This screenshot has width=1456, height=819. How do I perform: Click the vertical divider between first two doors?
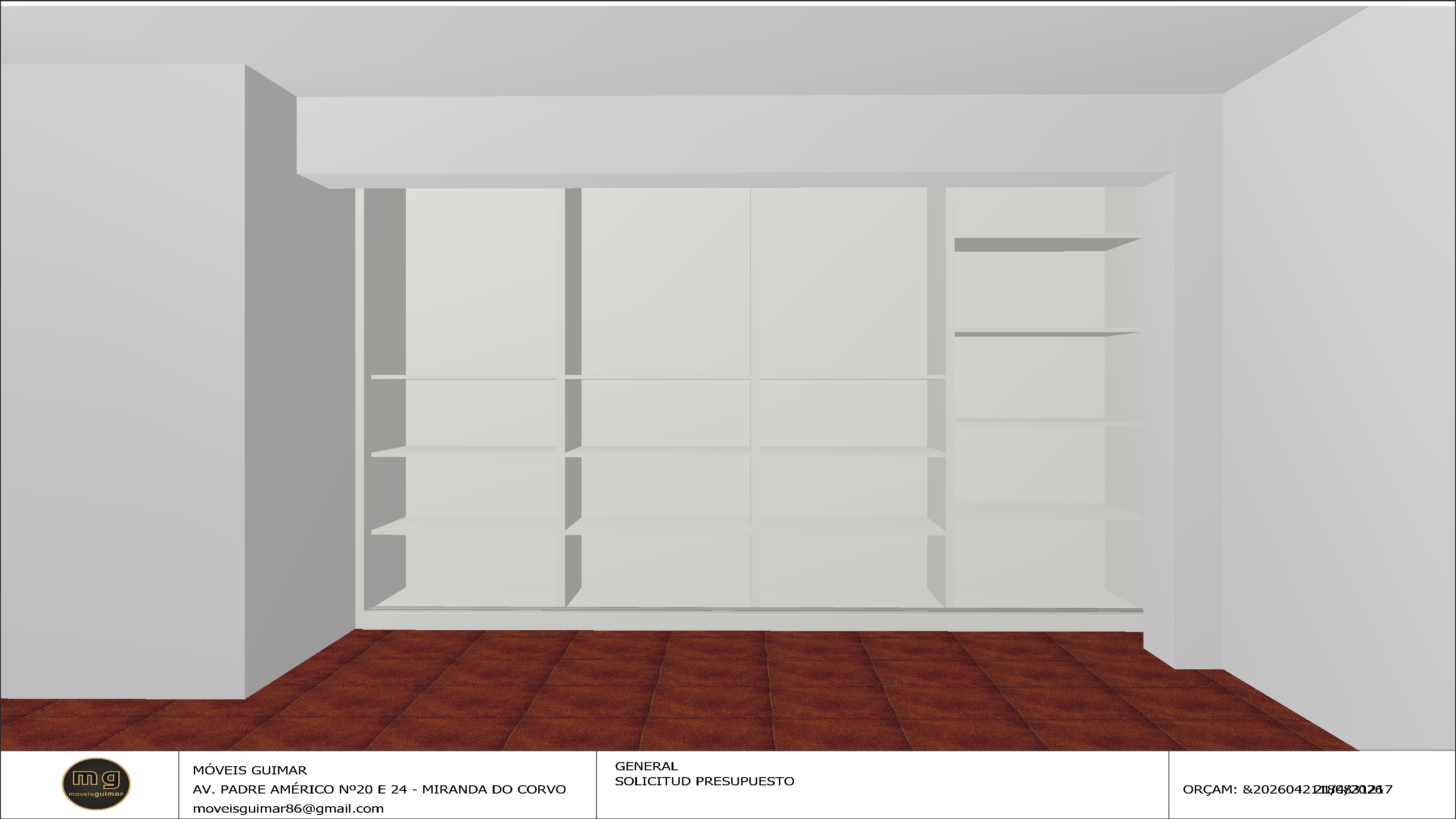click(572, 283)
